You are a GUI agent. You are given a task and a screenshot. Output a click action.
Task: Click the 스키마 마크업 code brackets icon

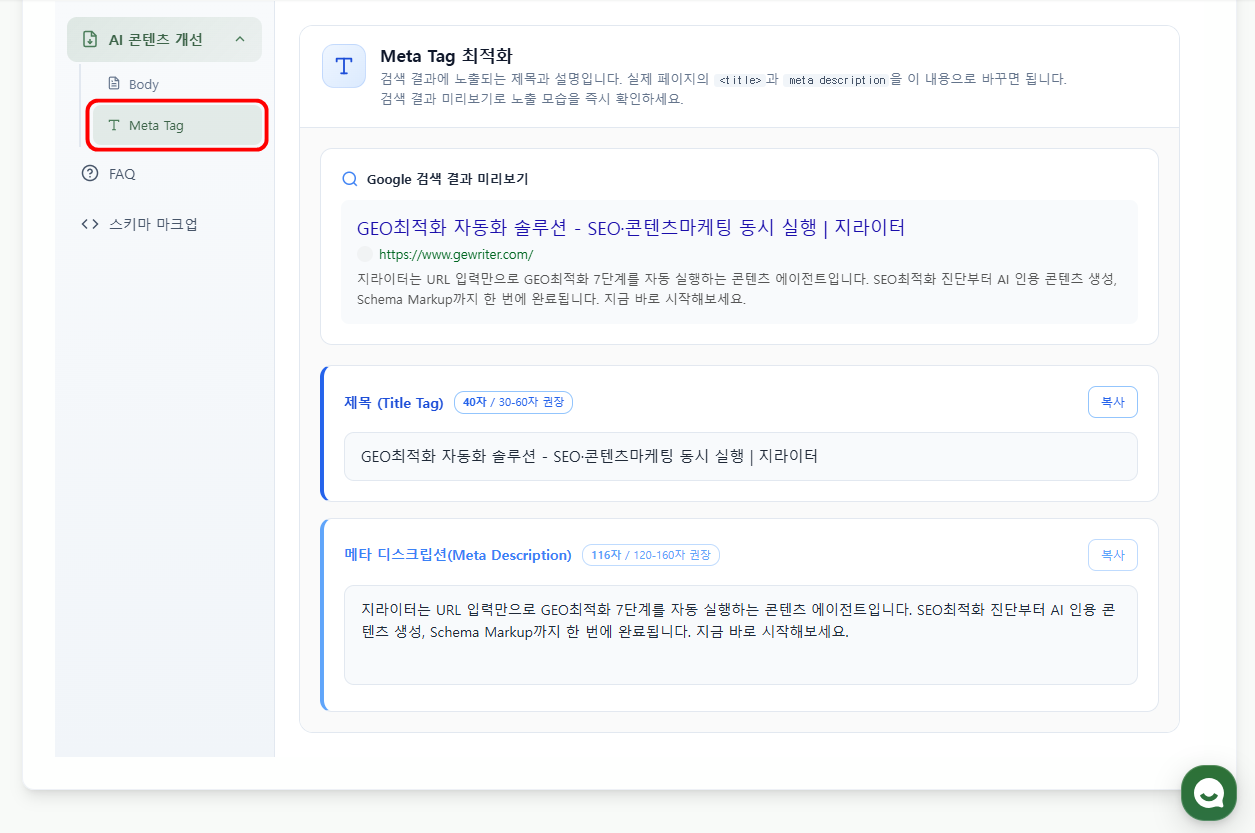[x=90, y=224]
